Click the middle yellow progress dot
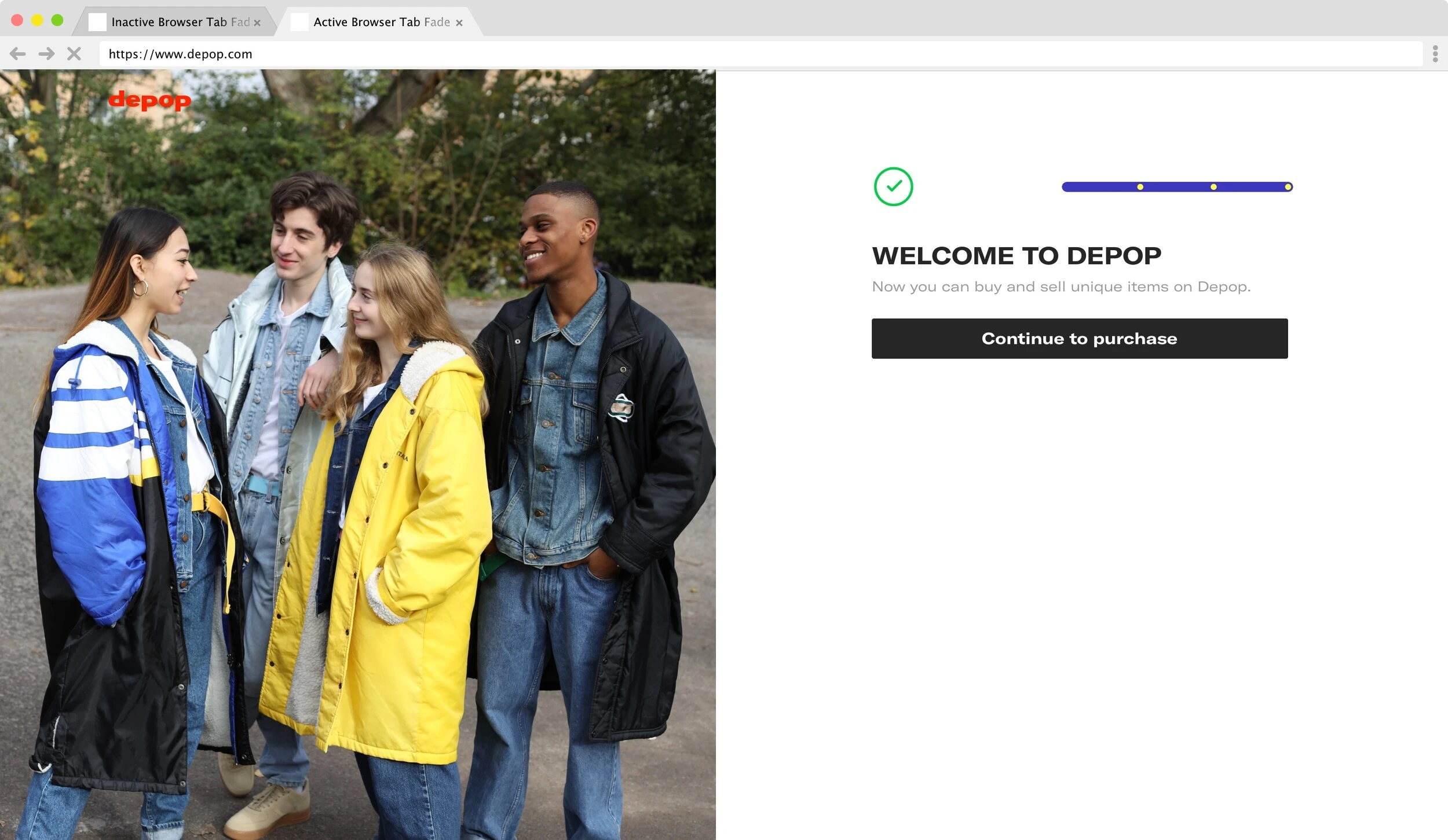 (x=1213, y=187)
